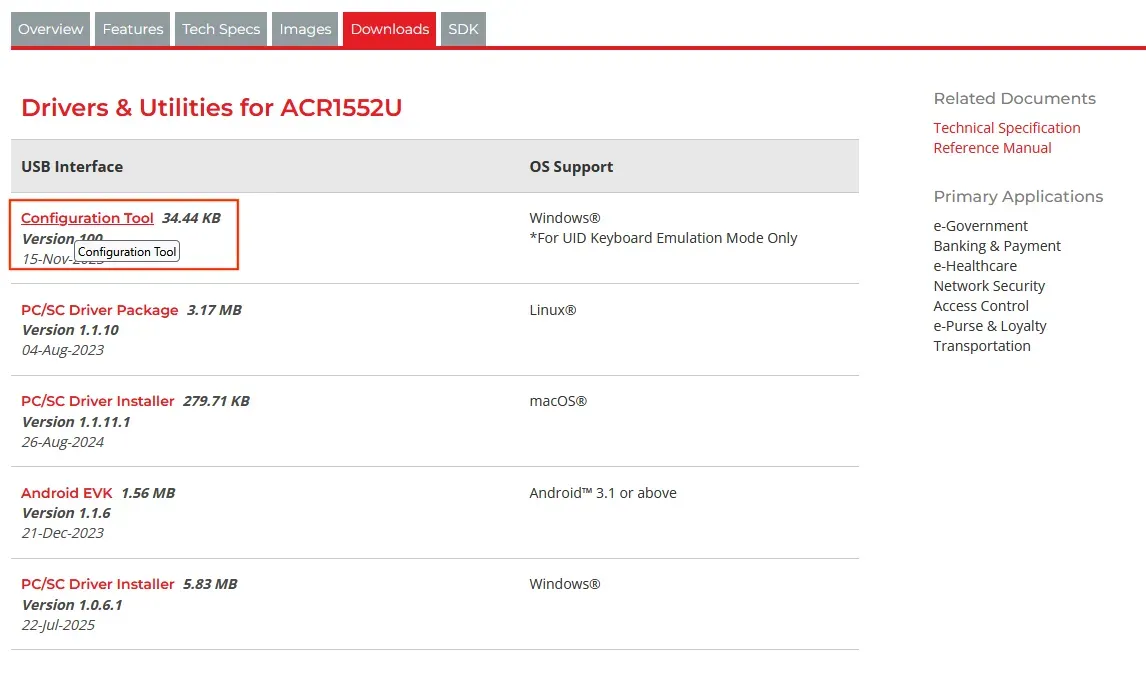Image resolution: width=1146 pixels, height=673 pixels.
Task: Click the Configuration Tool tooltip label
Action: point(126,252)
